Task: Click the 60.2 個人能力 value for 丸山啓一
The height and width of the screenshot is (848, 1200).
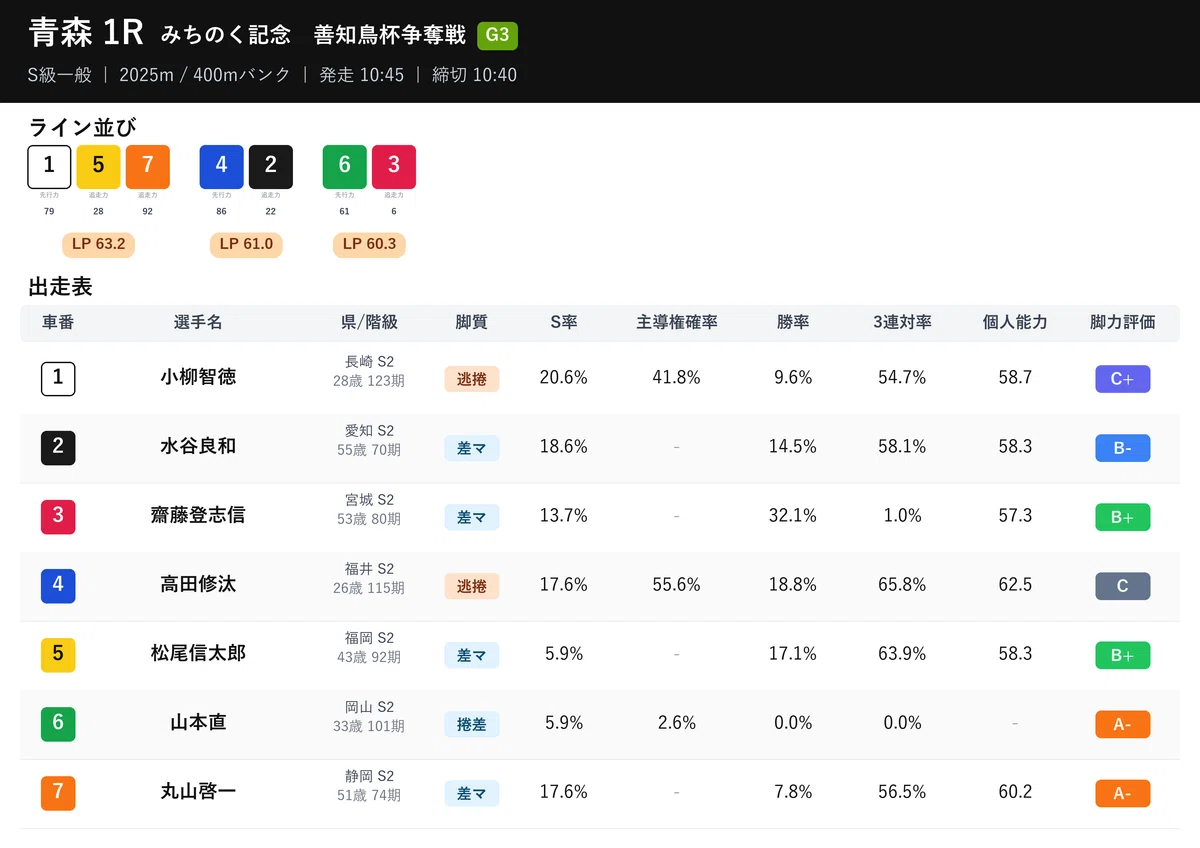Action: pos(1015,792)
